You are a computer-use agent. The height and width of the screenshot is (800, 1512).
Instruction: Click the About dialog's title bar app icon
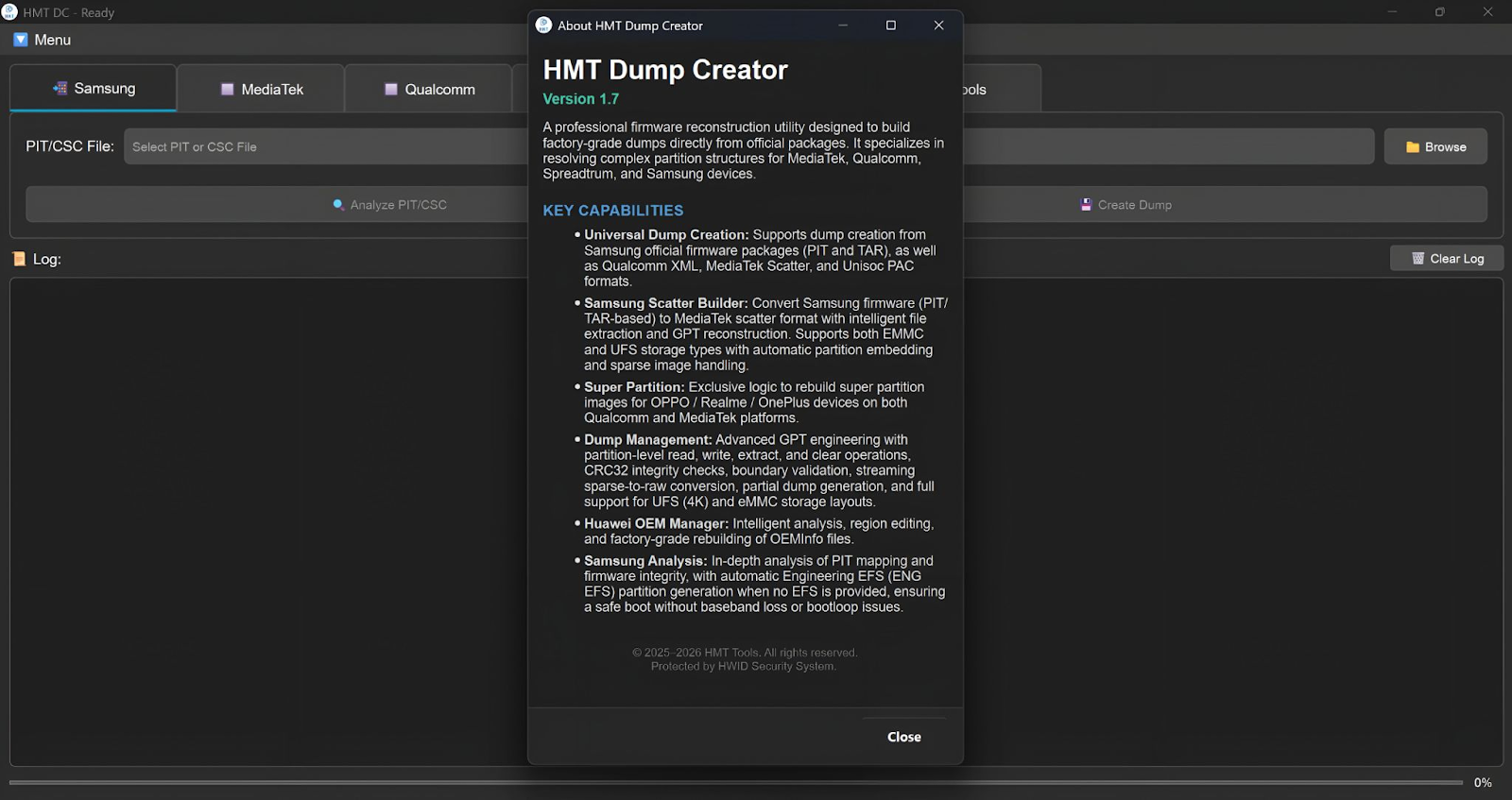pyautogui.click(x=543, y=26)
